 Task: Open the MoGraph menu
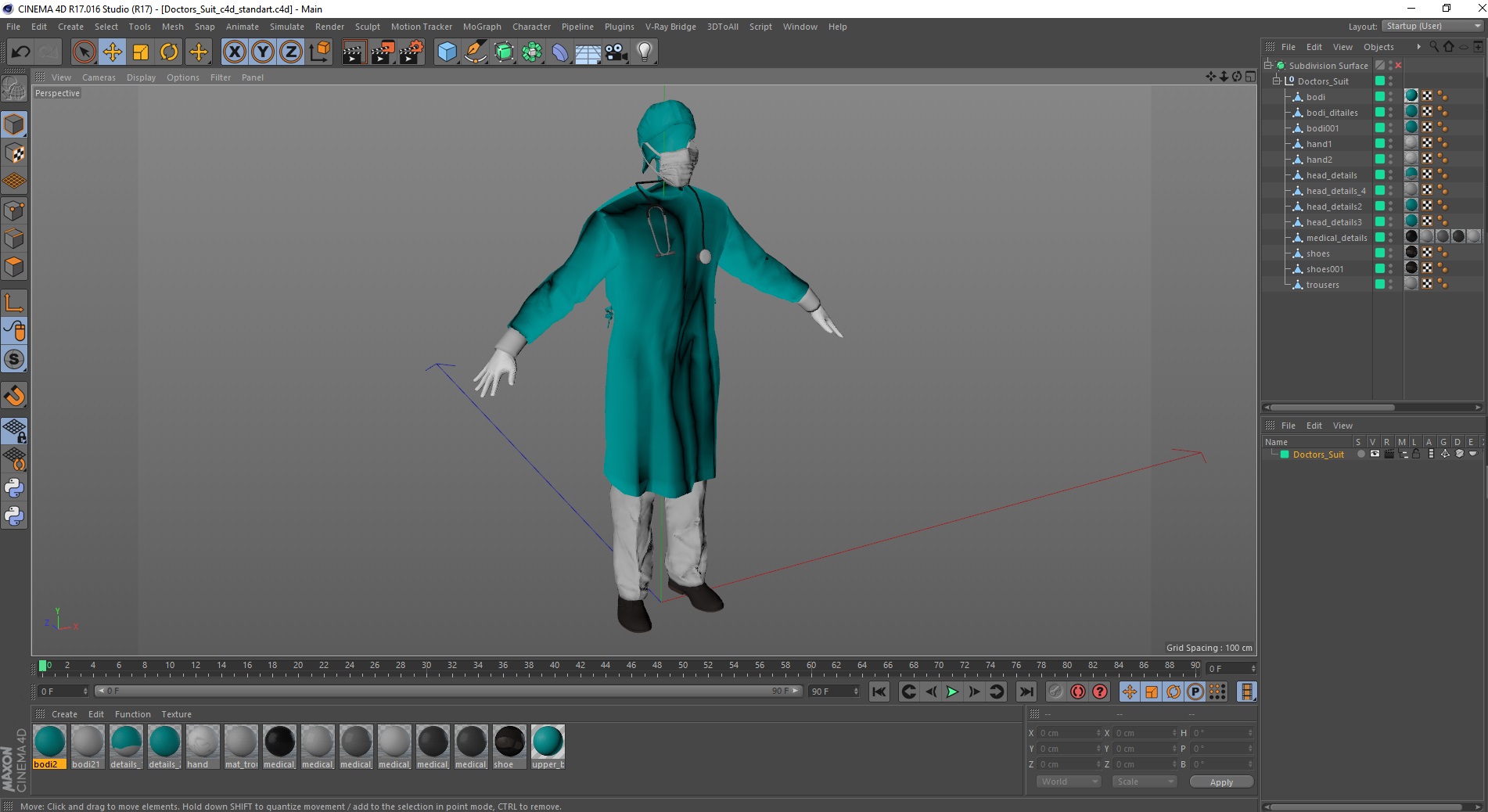click(x=482, y=27)
